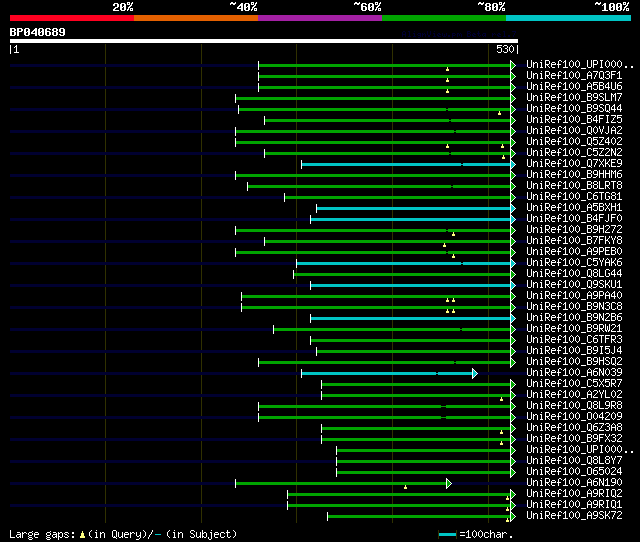Select the UniRef100_B9H272 label

574,230
